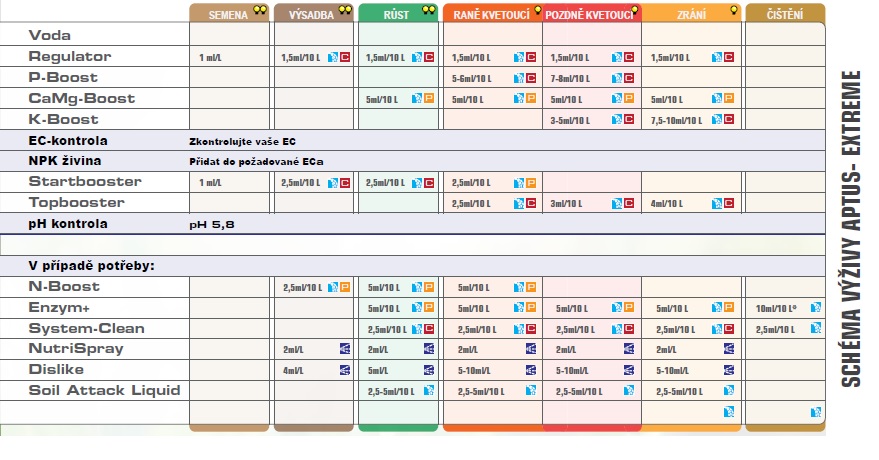Click 'Přidat do požadované ECa' text
The height and width of the screenshot is (460, 879).
click(256, 162)
